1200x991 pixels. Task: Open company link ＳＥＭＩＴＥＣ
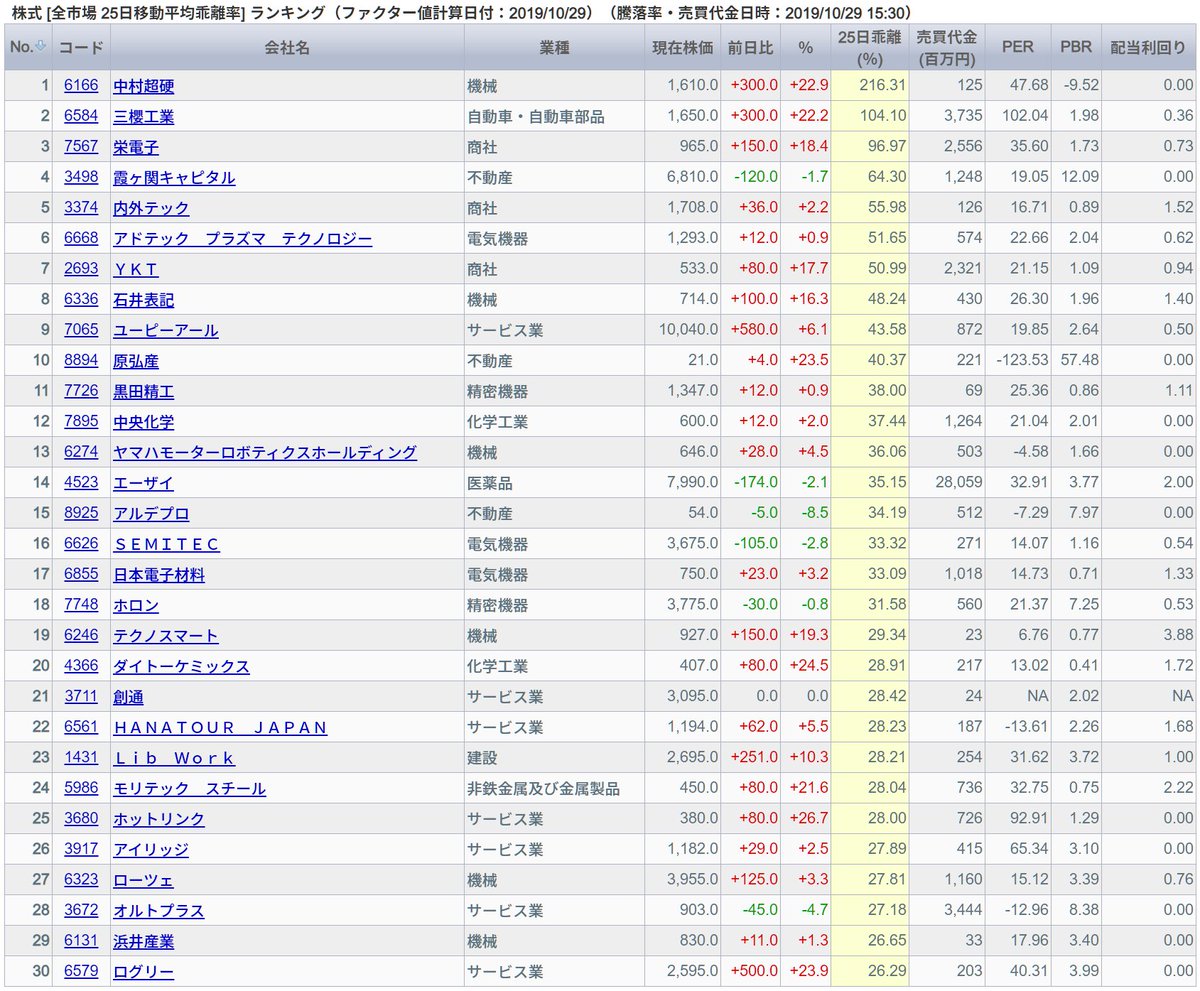pyautogui.click(x=166, y=544)
